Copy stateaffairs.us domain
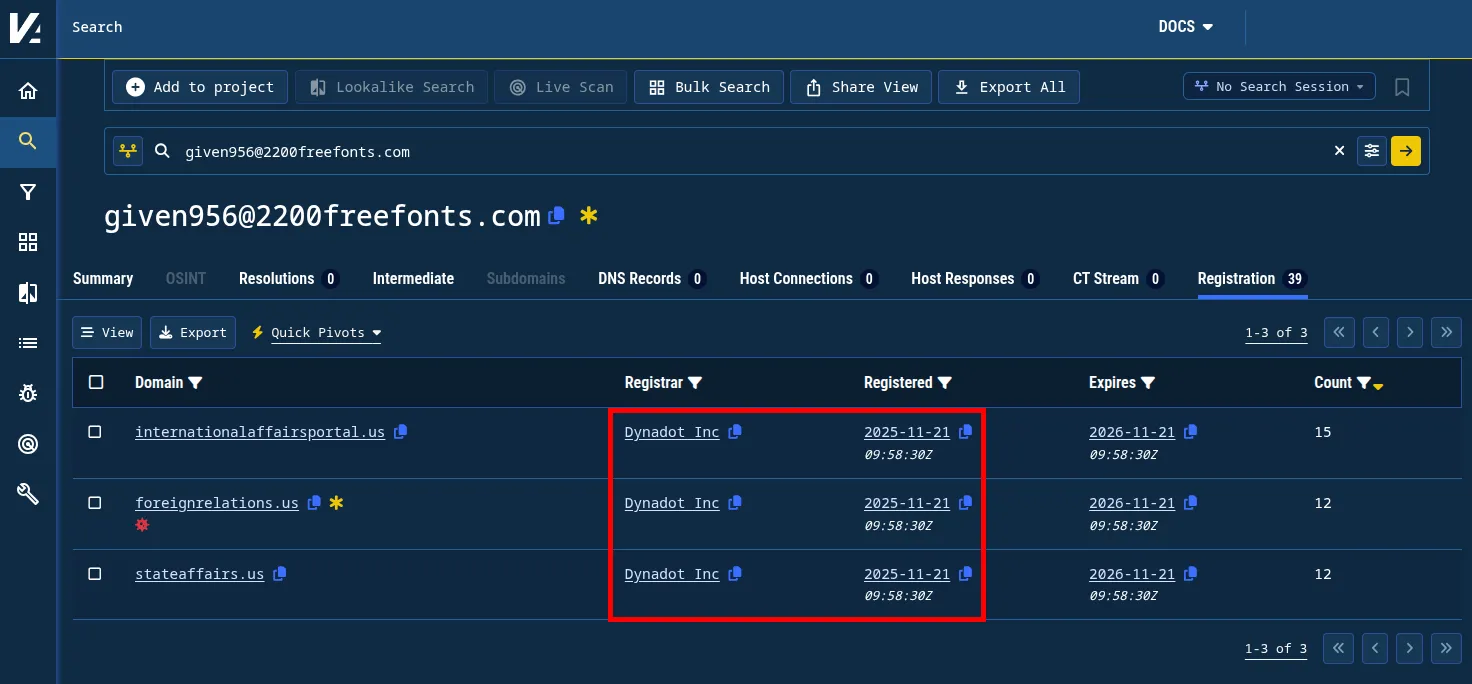The image size is (1472, 684). pyautogui.click(x=280, y=574)
